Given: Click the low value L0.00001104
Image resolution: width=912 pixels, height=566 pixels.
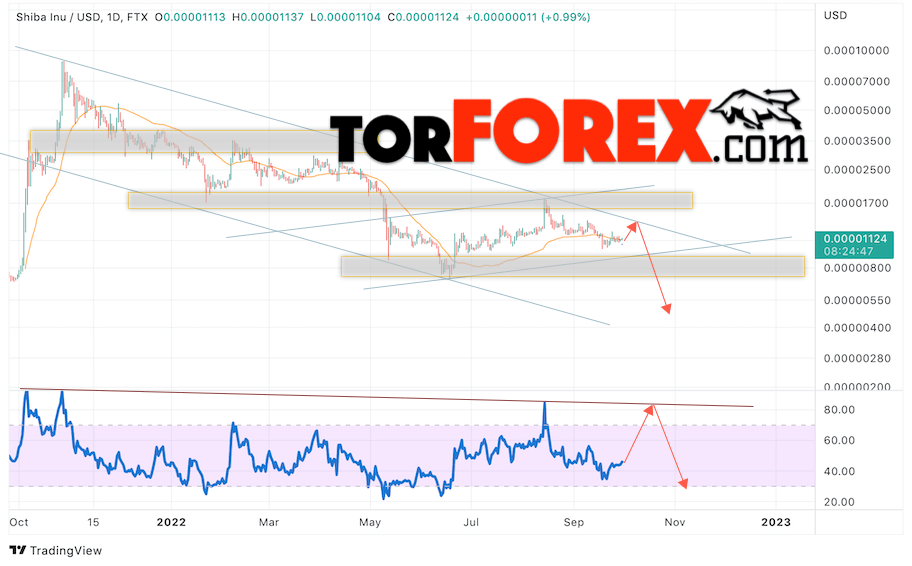Looking at the screenshot, I should click(345, 17).
